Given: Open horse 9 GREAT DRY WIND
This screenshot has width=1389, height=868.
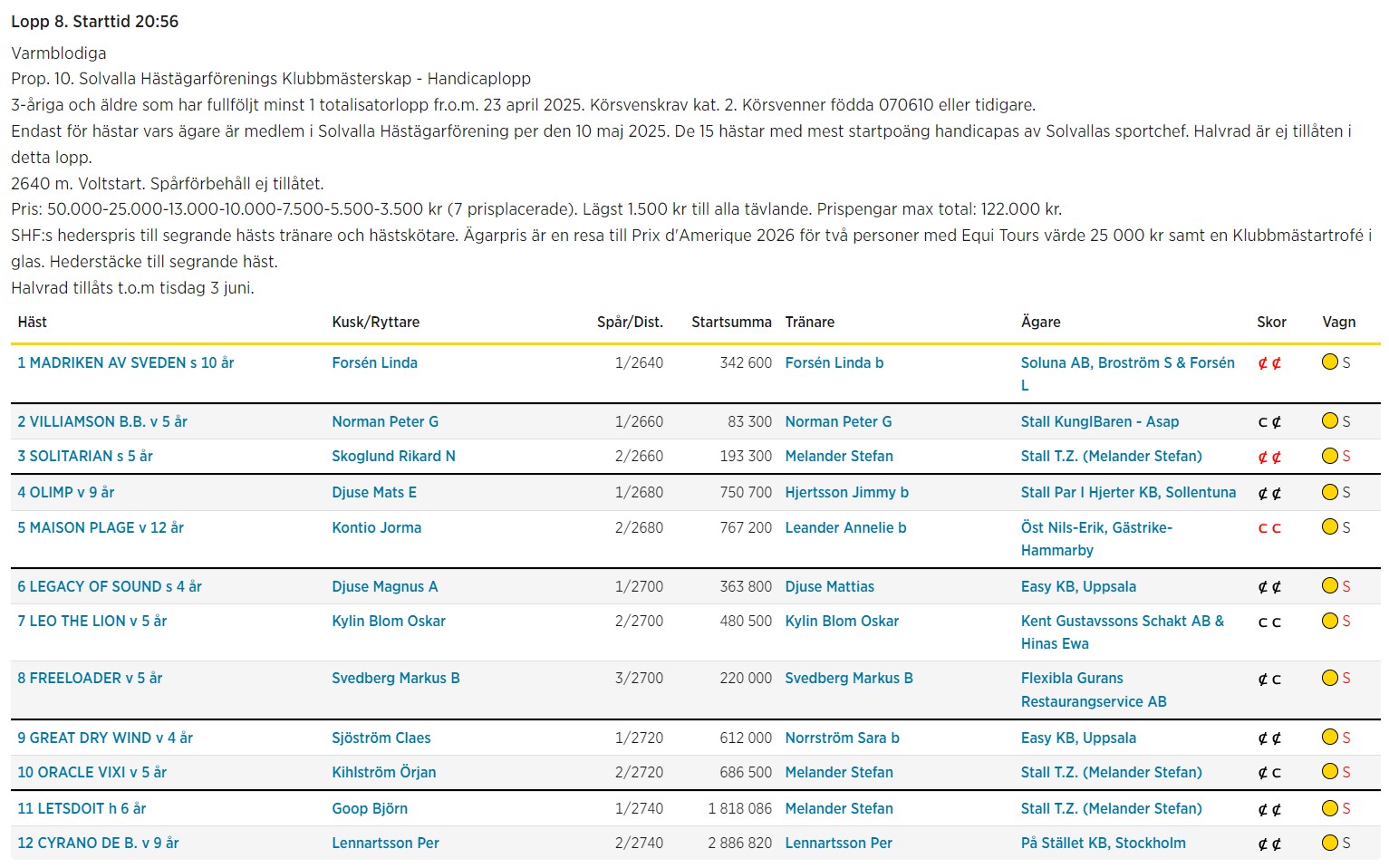Looking at the screenshot, I should click(x=105, y=738).
